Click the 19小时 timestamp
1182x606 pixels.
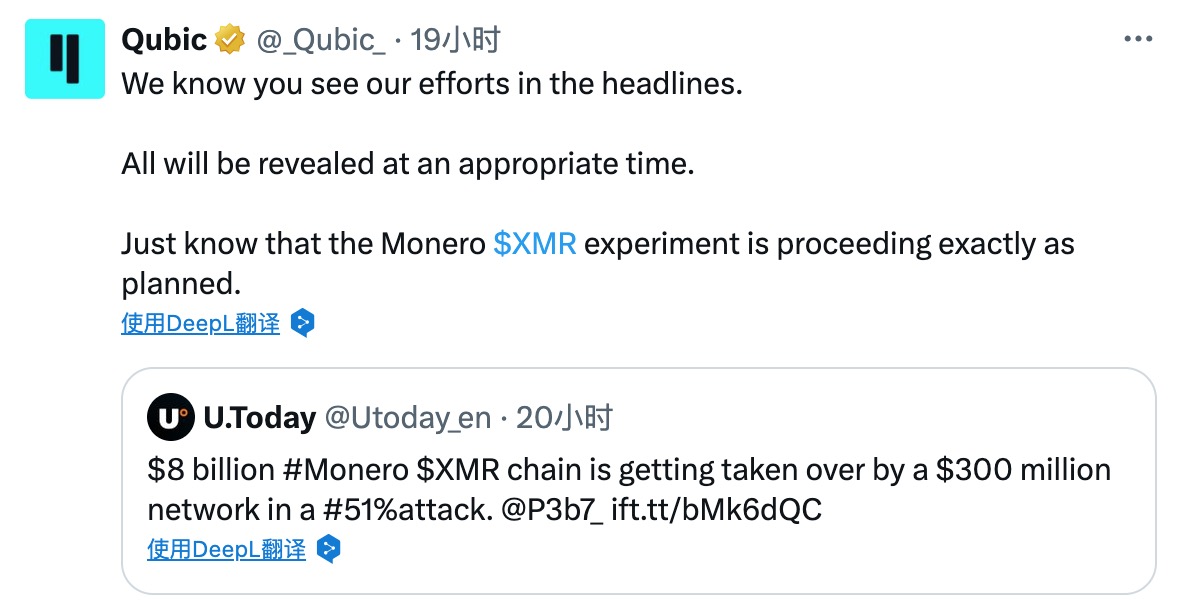(x=455, y=39)
